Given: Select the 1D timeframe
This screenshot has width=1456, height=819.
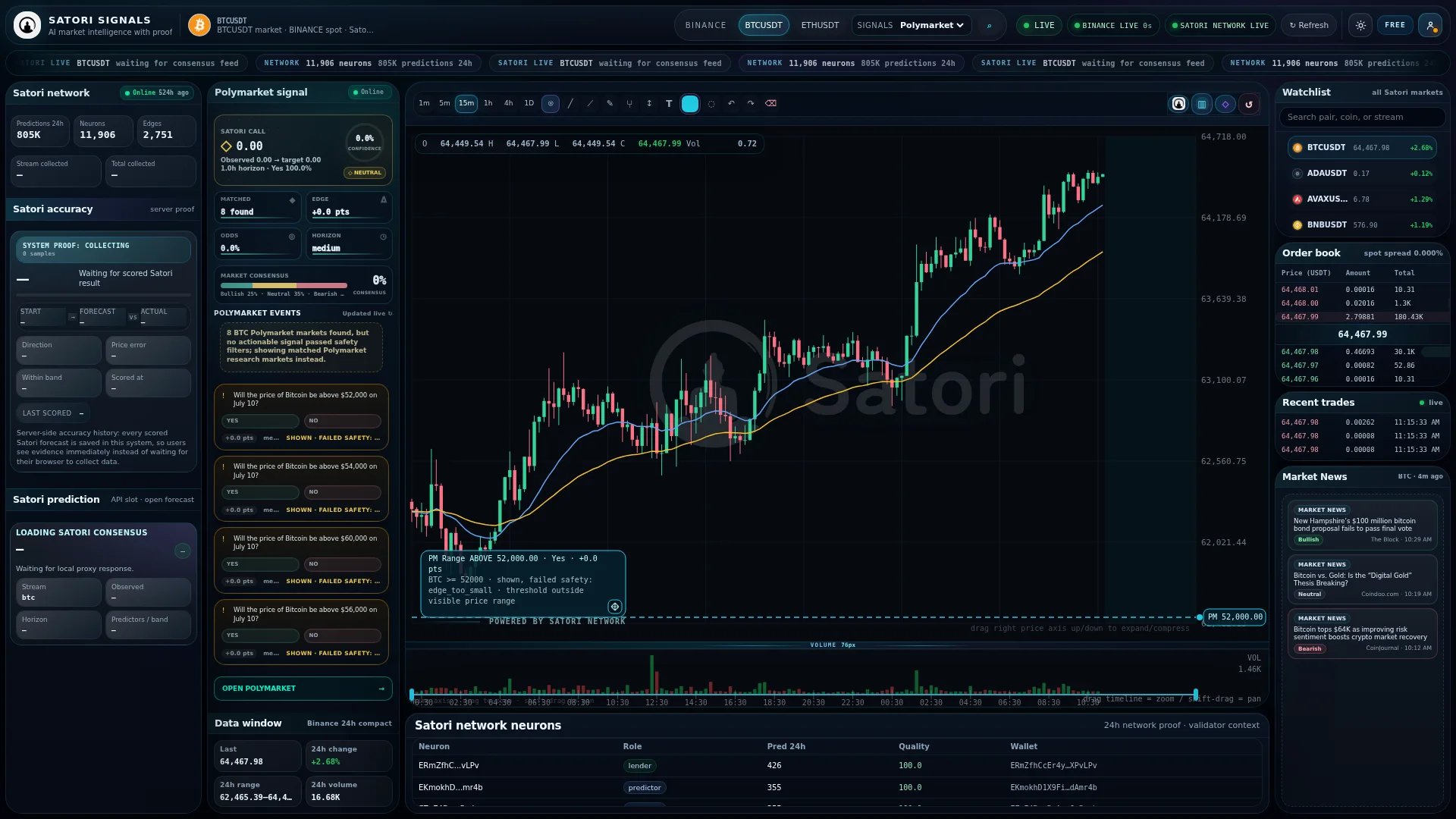Looking at the screenshot, I should click(529, 104).
